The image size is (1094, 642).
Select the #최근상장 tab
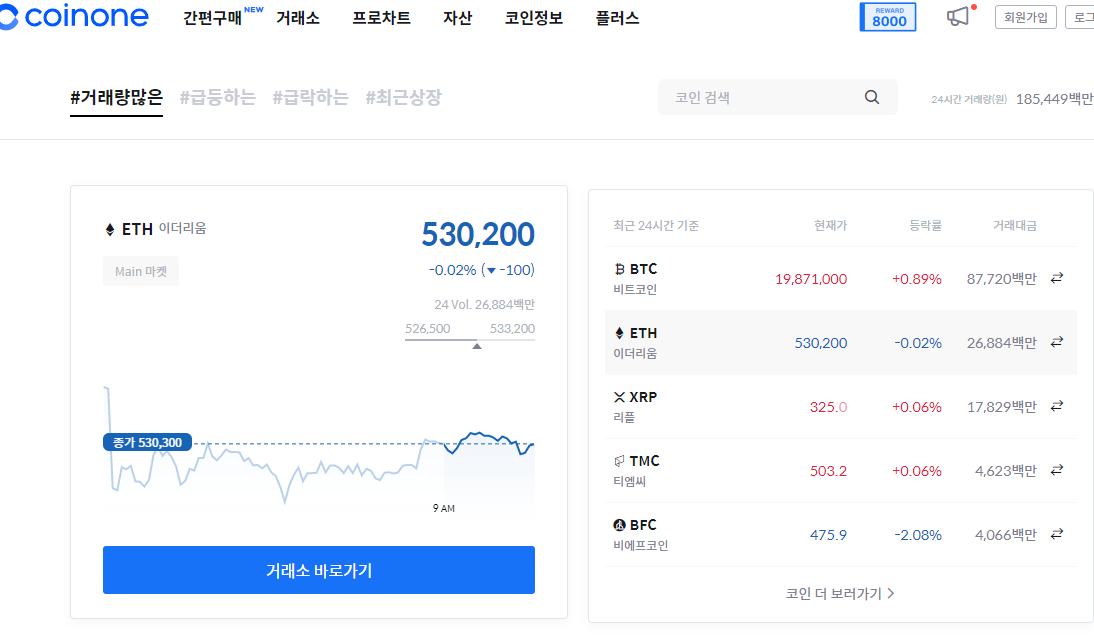403,97
